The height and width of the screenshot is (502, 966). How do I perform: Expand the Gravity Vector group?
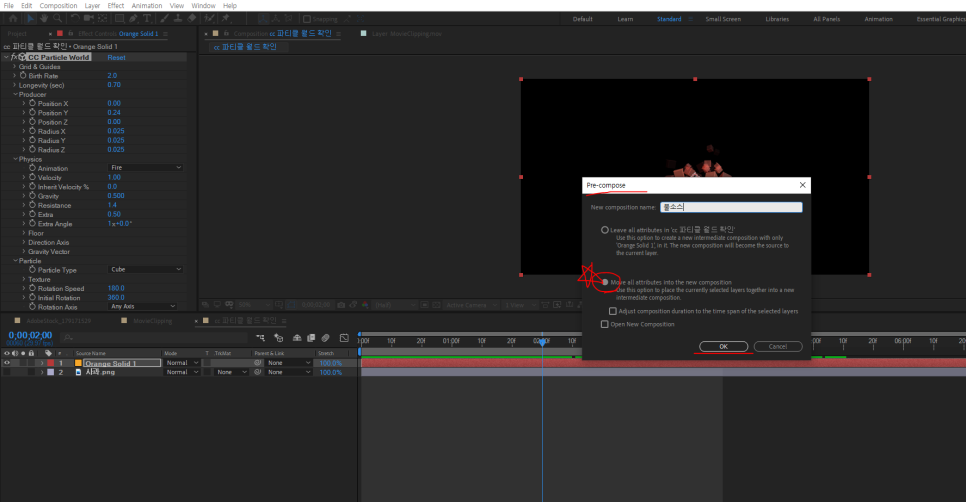[24, 251]
